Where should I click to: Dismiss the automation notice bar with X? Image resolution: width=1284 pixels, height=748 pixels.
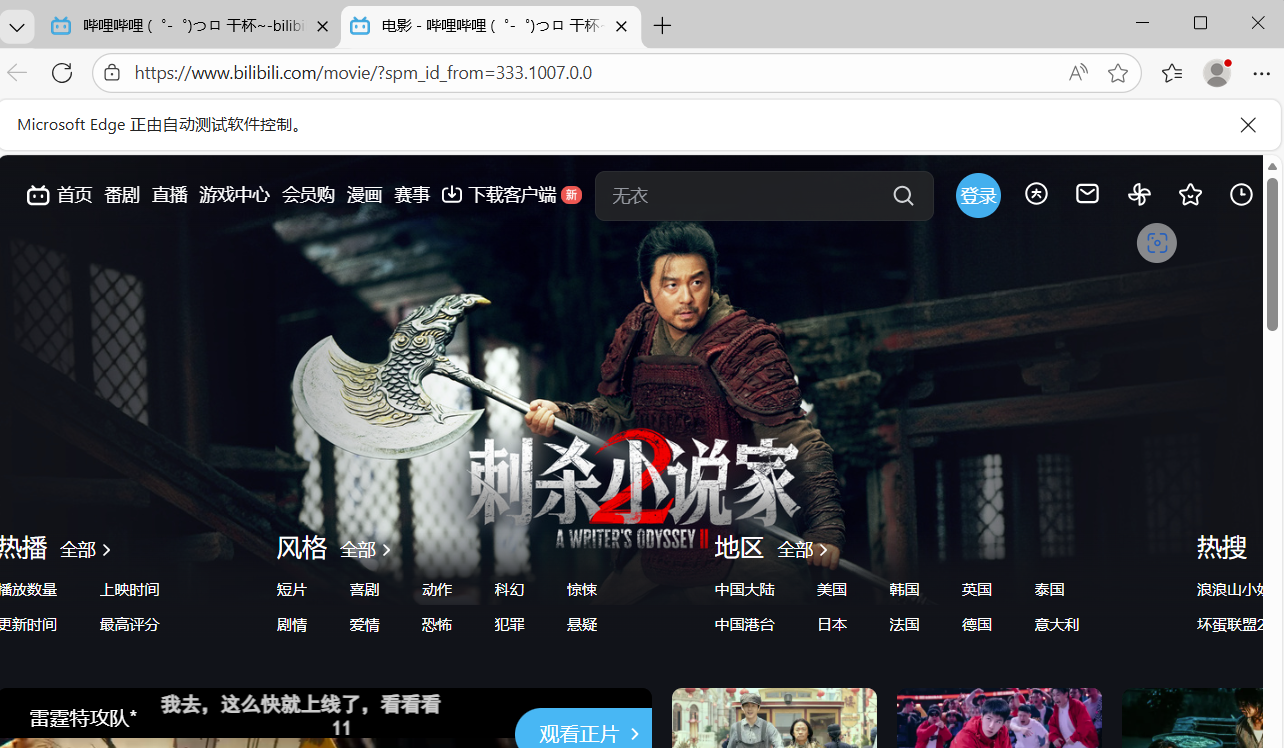click(x=1248, y=125)
